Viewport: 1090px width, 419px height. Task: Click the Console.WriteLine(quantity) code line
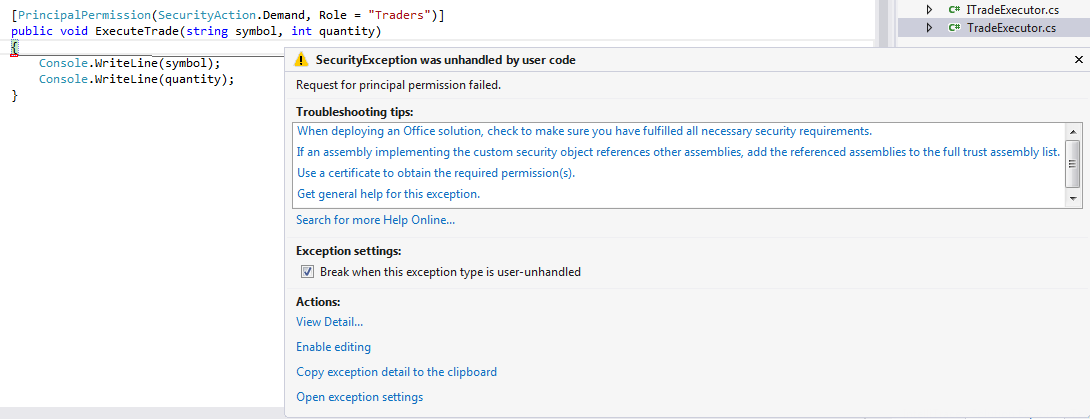click(x=136, y=79)
